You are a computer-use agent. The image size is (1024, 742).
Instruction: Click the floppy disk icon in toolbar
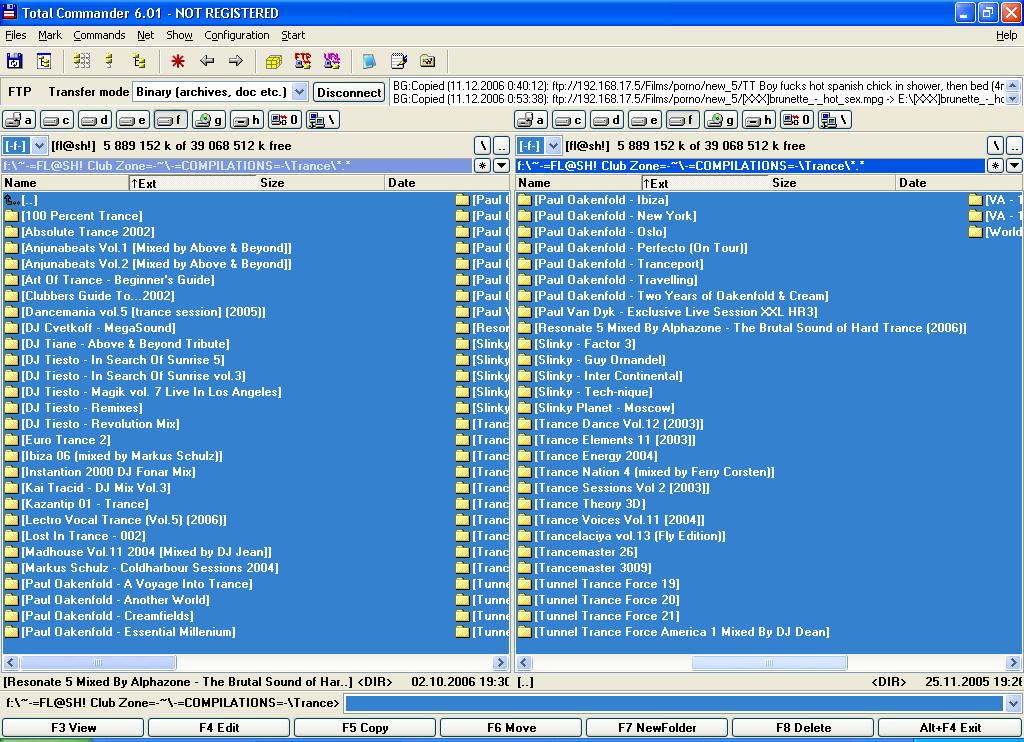tap(15, 61)
